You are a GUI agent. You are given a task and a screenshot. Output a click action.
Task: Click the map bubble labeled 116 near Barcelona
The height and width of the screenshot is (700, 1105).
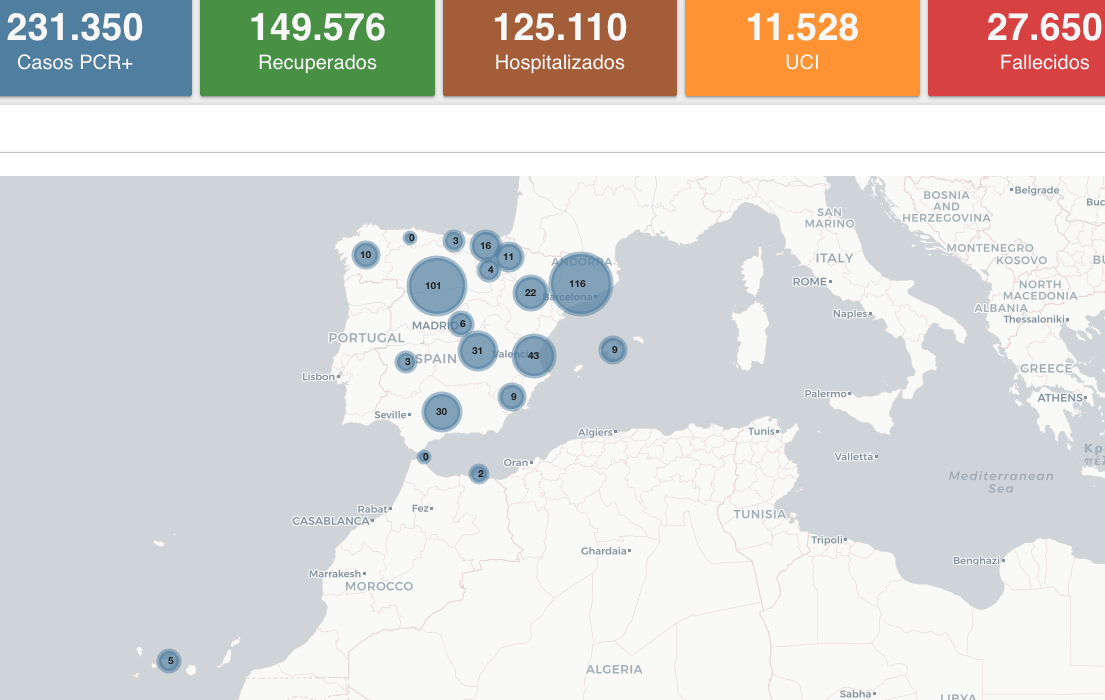580,284
